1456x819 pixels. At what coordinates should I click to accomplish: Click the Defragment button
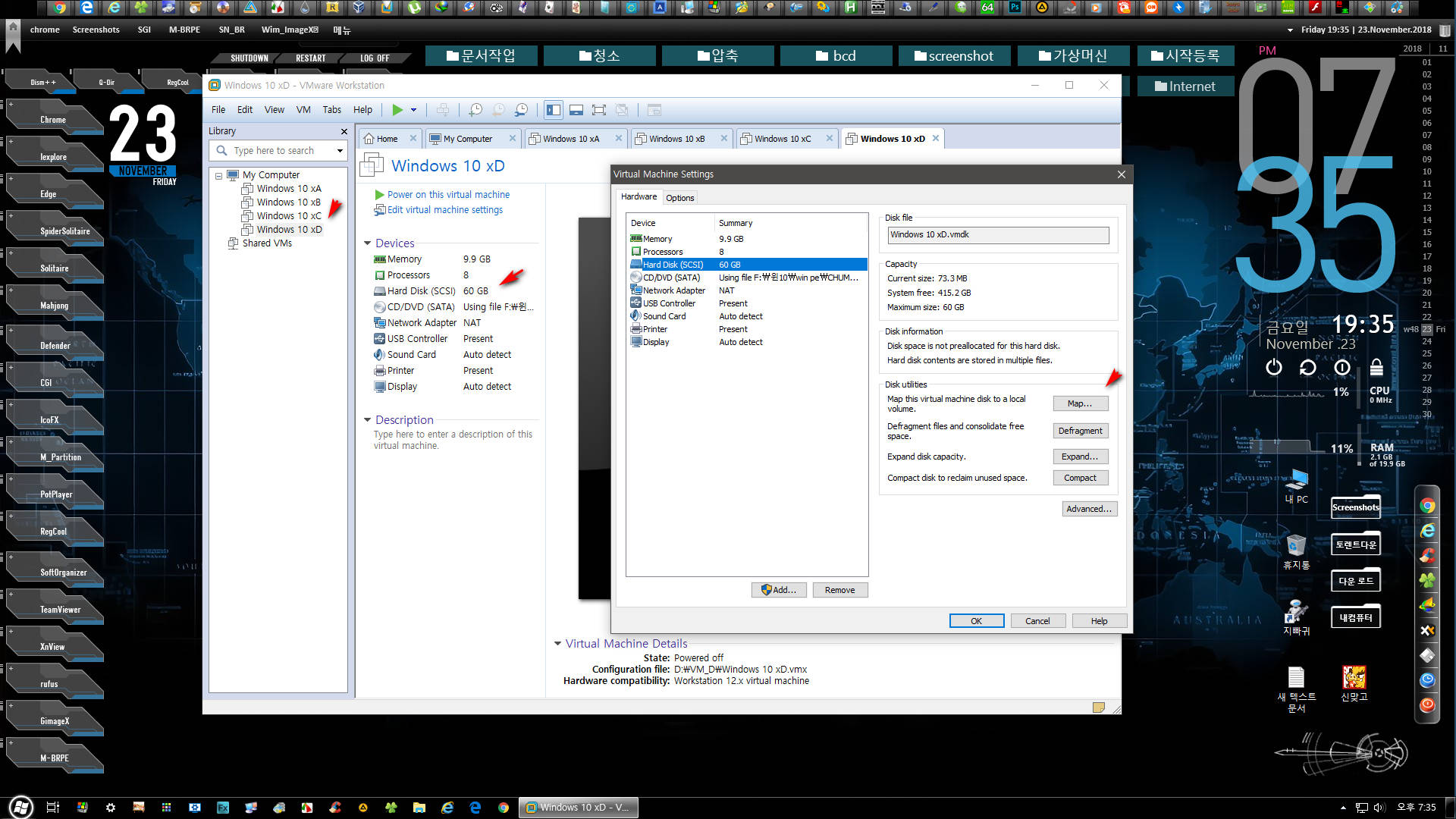[x=1080, y=431]
